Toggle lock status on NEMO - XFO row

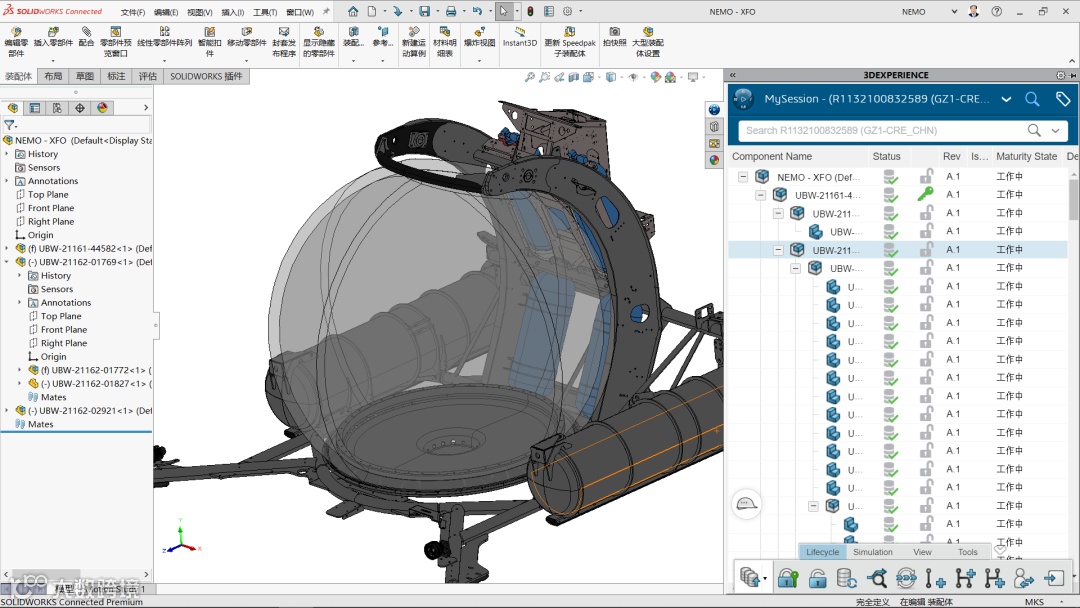pyautogui.click(x=926, y=177)
